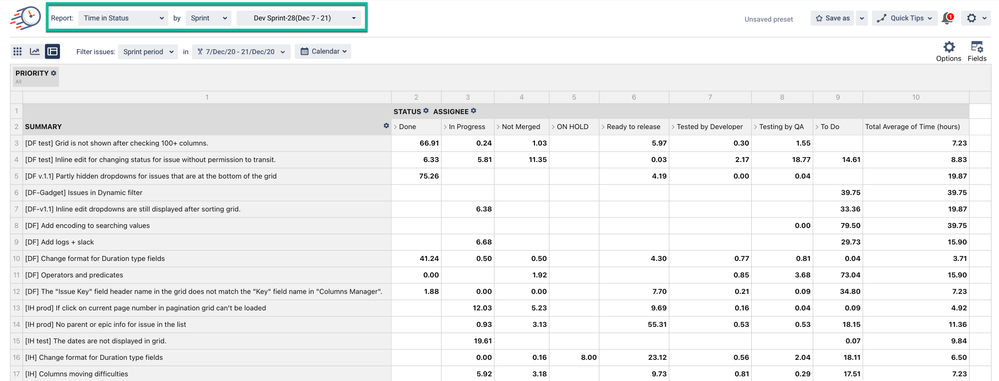Click the 18.77 Testing by QA cell
The height and width of the screenshot is (381, 999).
coord(782,160)
